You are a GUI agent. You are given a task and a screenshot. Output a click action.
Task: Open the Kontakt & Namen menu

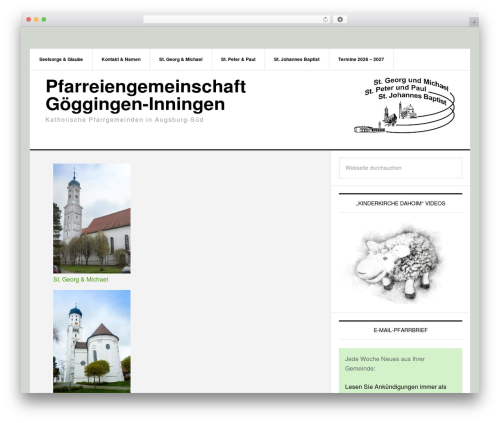pos(121,59)
